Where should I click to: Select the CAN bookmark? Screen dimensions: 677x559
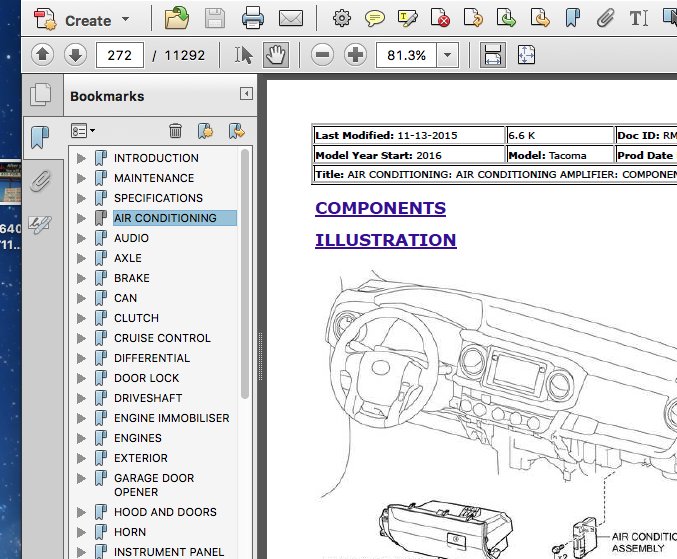coord(126,298)
